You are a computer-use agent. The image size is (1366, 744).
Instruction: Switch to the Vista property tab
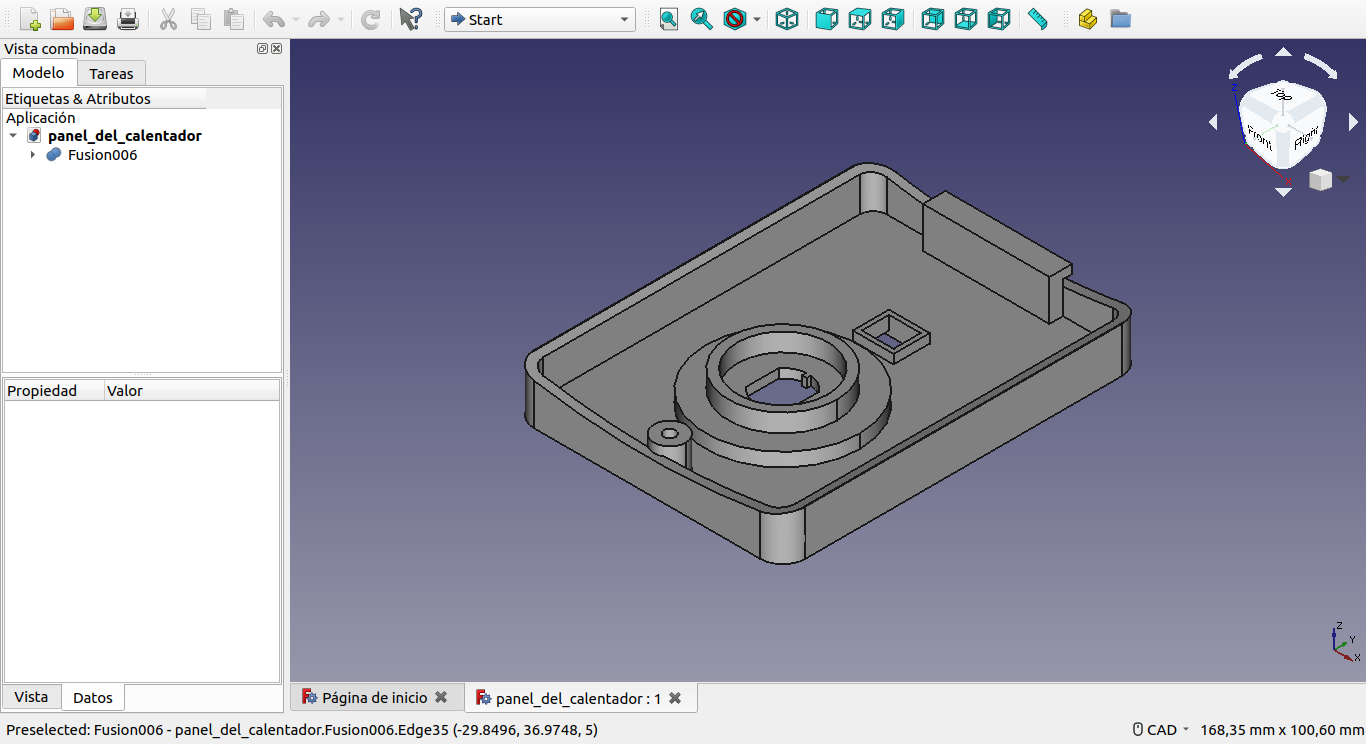coord(31,697)
